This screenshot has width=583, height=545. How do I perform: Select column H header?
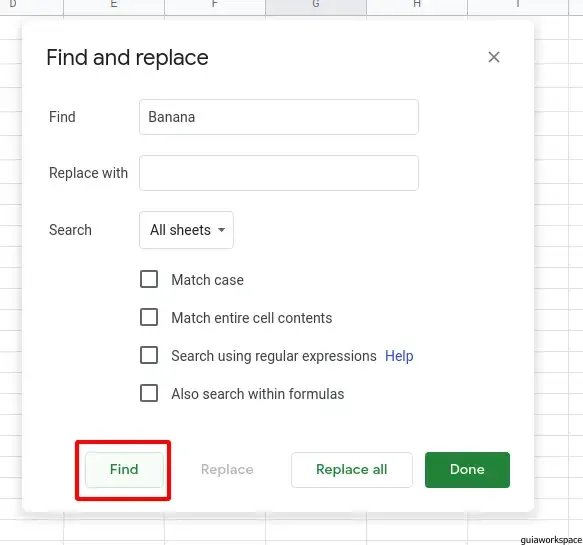click(417, 5)
